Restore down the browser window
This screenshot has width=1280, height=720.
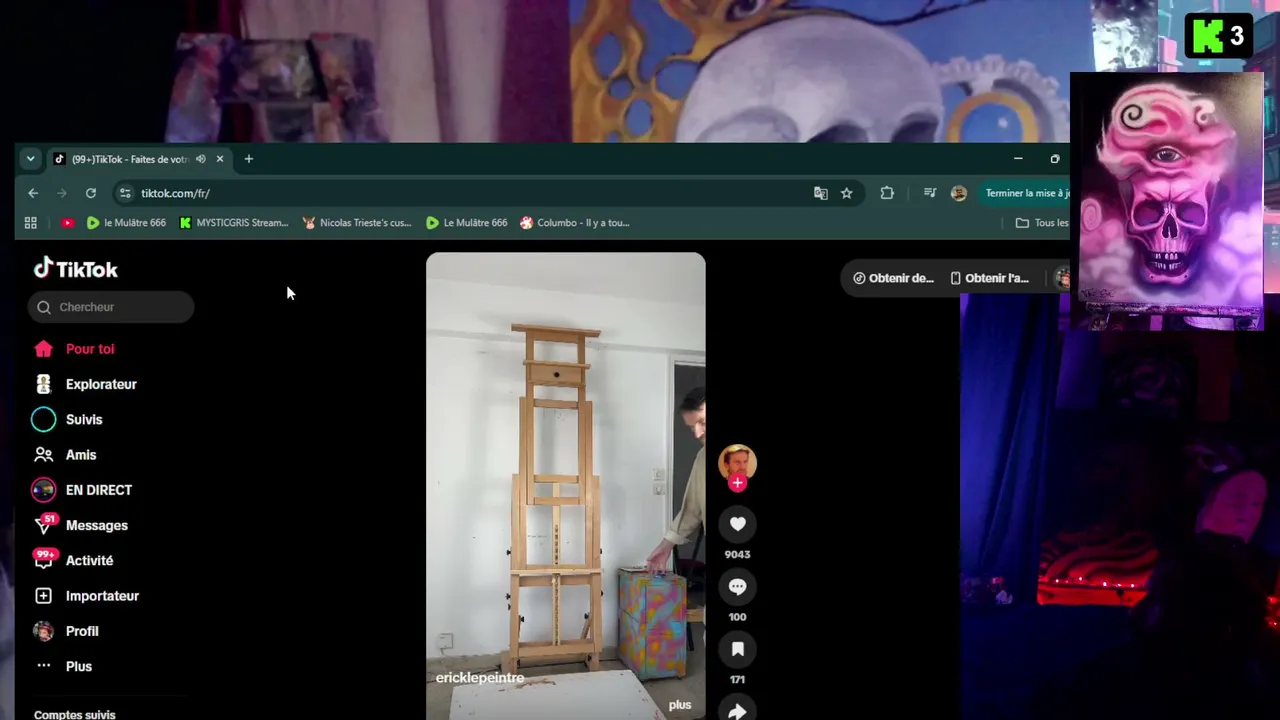click(1055, 159)
